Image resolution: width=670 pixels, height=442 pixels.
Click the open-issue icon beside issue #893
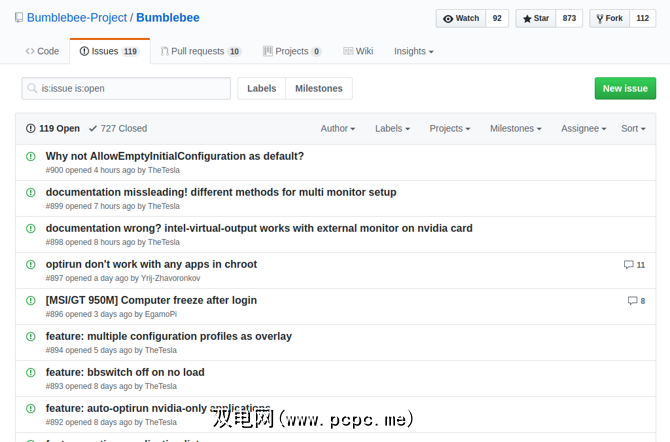coord(31,373)
